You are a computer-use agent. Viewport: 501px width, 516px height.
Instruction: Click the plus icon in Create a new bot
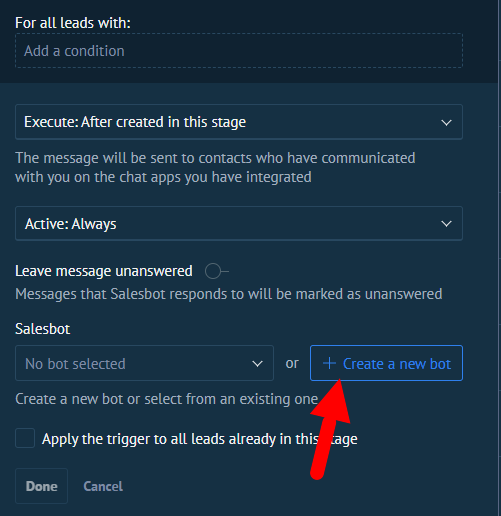pos(329,363)
